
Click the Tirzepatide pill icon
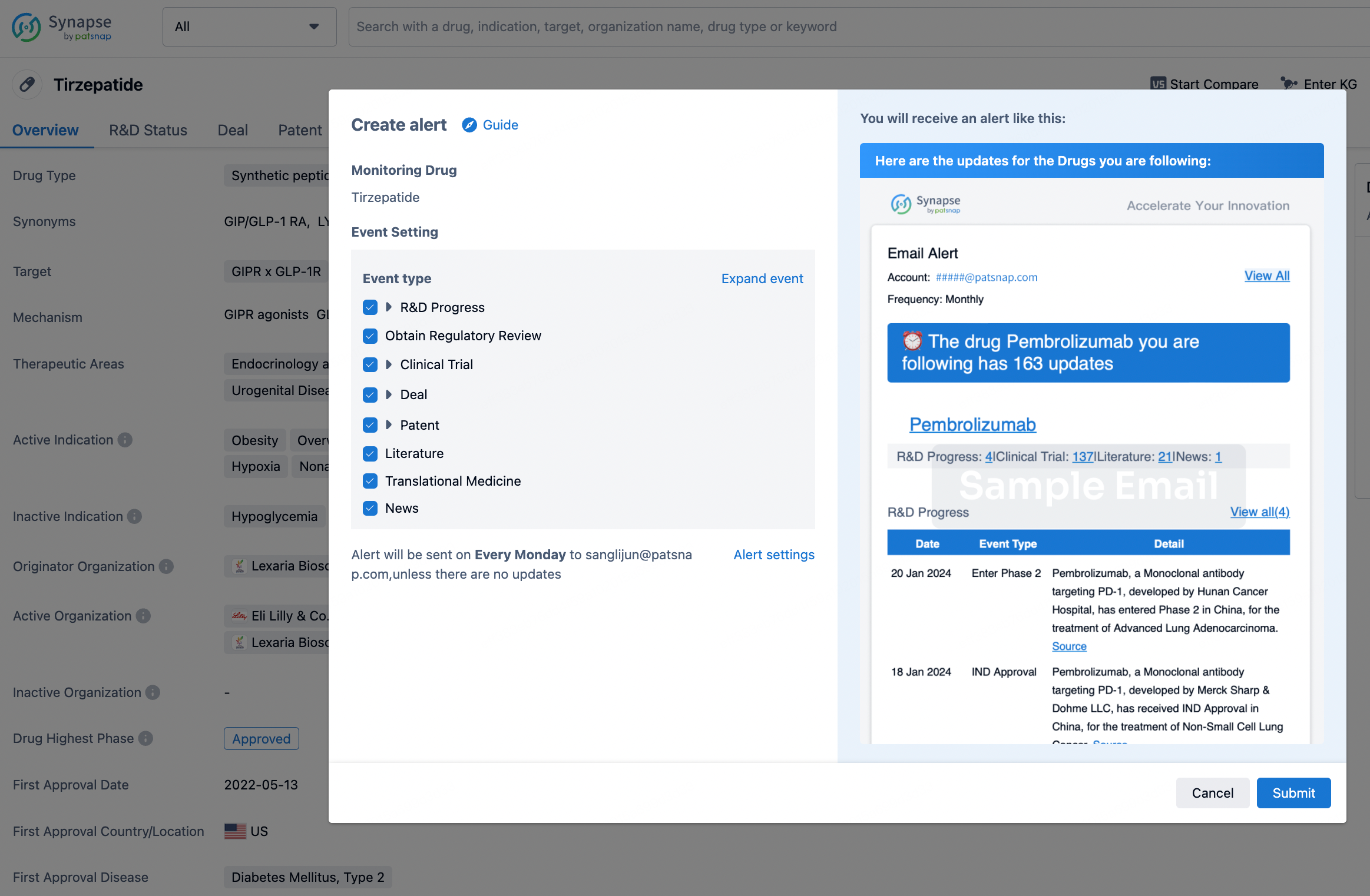pyautogui.click(x=27, y=85)
